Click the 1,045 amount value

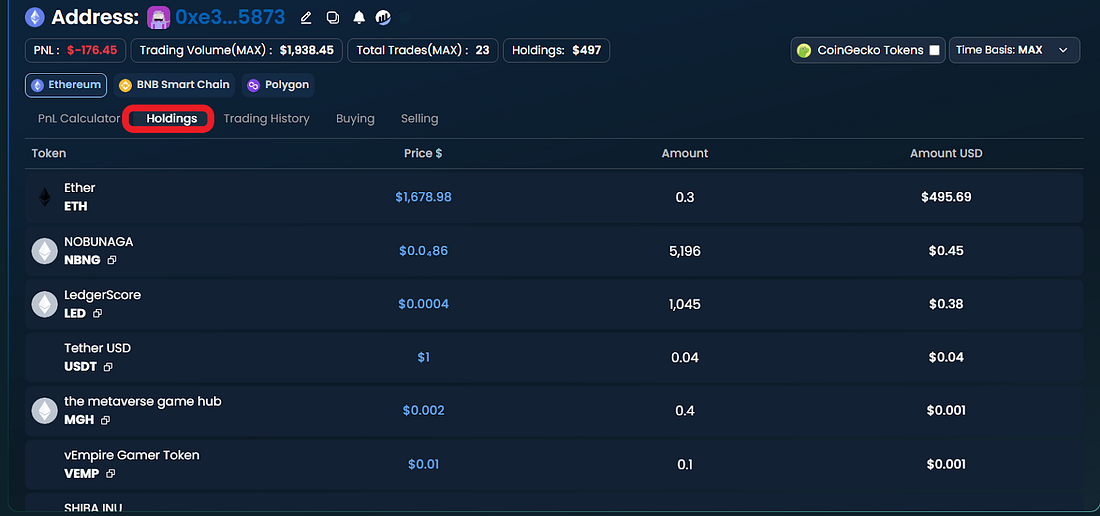click(685, 304)
